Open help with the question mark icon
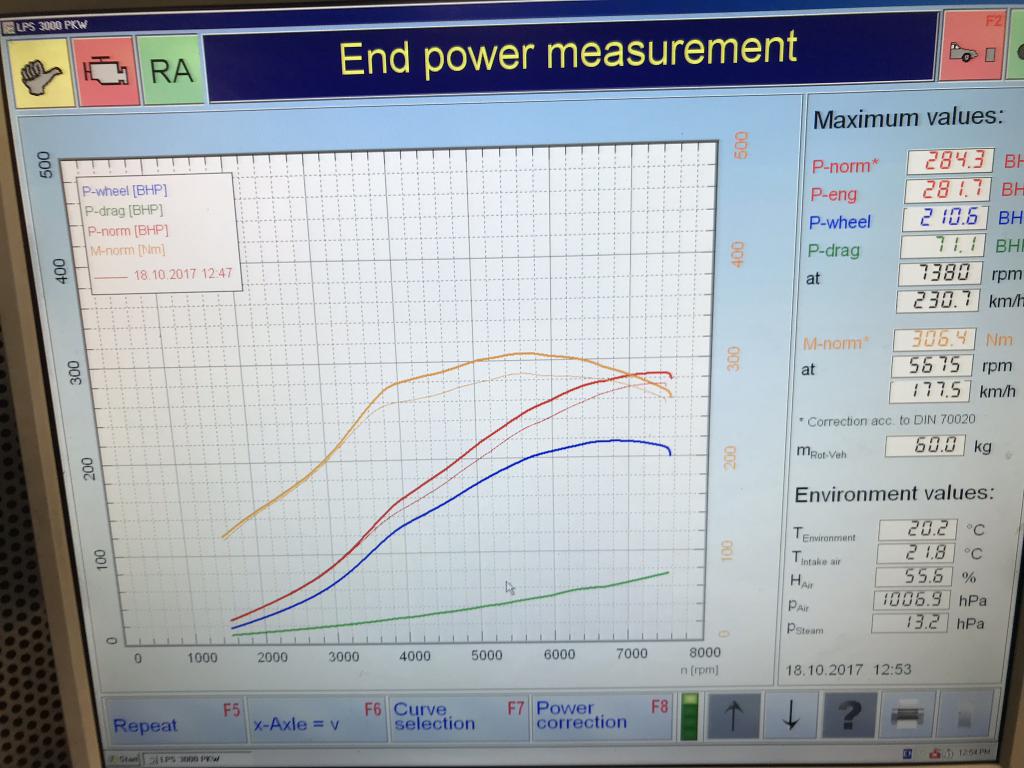Viewport: 1024px width, 768px height. coord(847,716)
